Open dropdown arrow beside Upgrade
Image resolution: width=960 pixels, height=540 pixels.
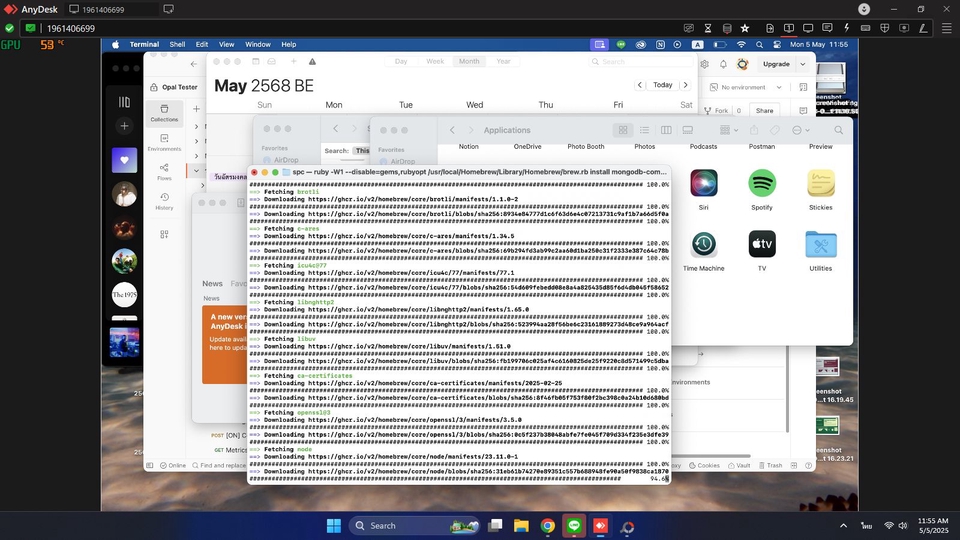[803, 64]
